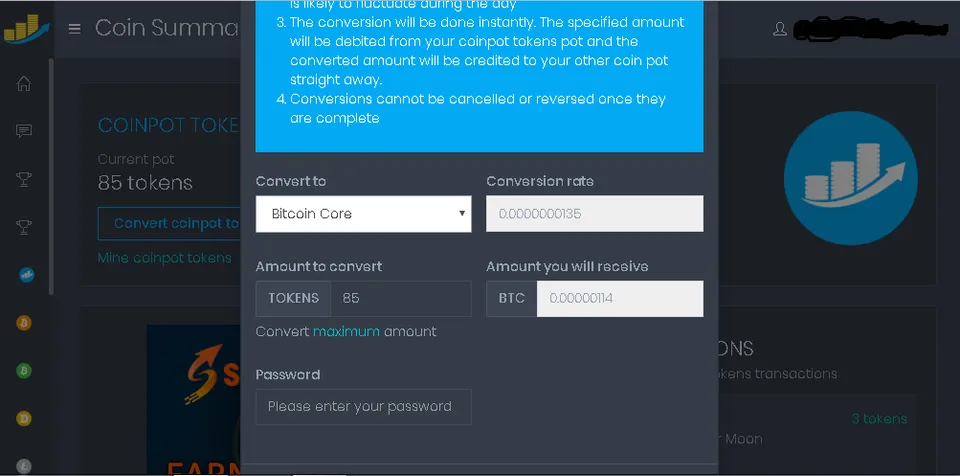The height and width of the screenshot is (476, 960).
Task: Select the Dogecoin sidebar icon
Action: coord(24,418)
